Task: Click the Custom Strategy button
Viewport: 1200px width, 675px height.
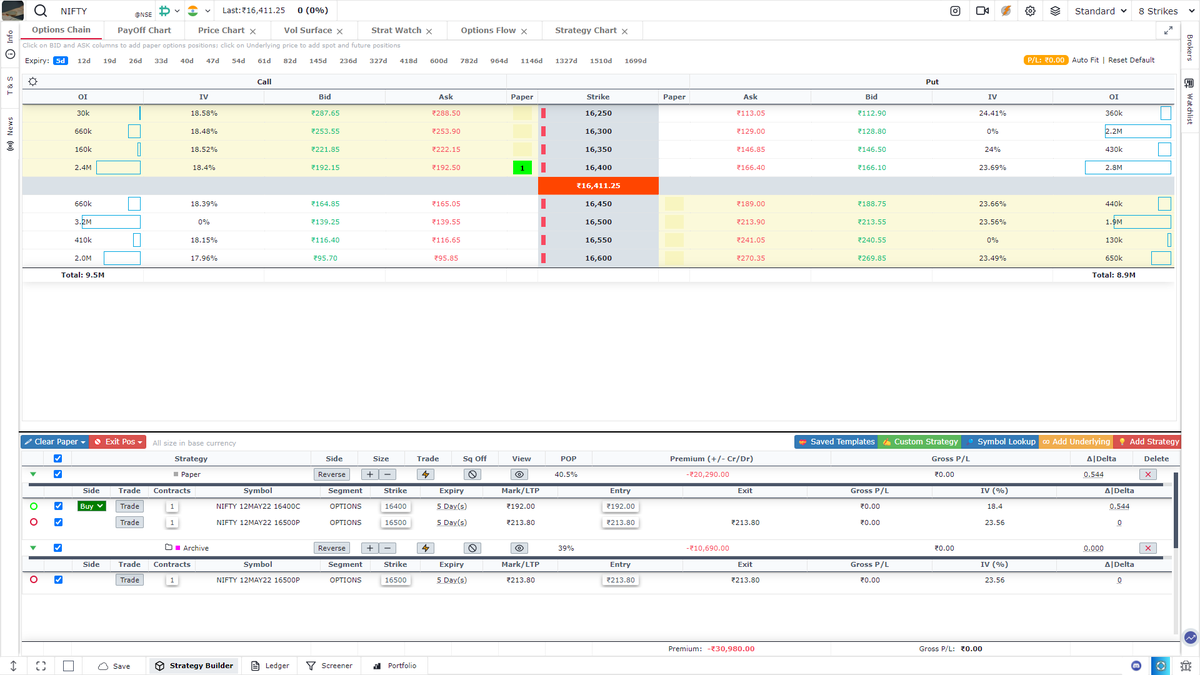Action: point(919,441)
